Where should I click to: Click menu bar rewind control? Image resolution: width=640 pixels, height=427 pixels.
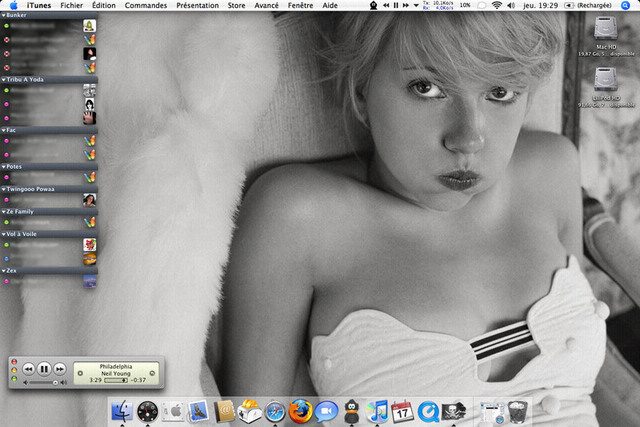tap(386, 5)
